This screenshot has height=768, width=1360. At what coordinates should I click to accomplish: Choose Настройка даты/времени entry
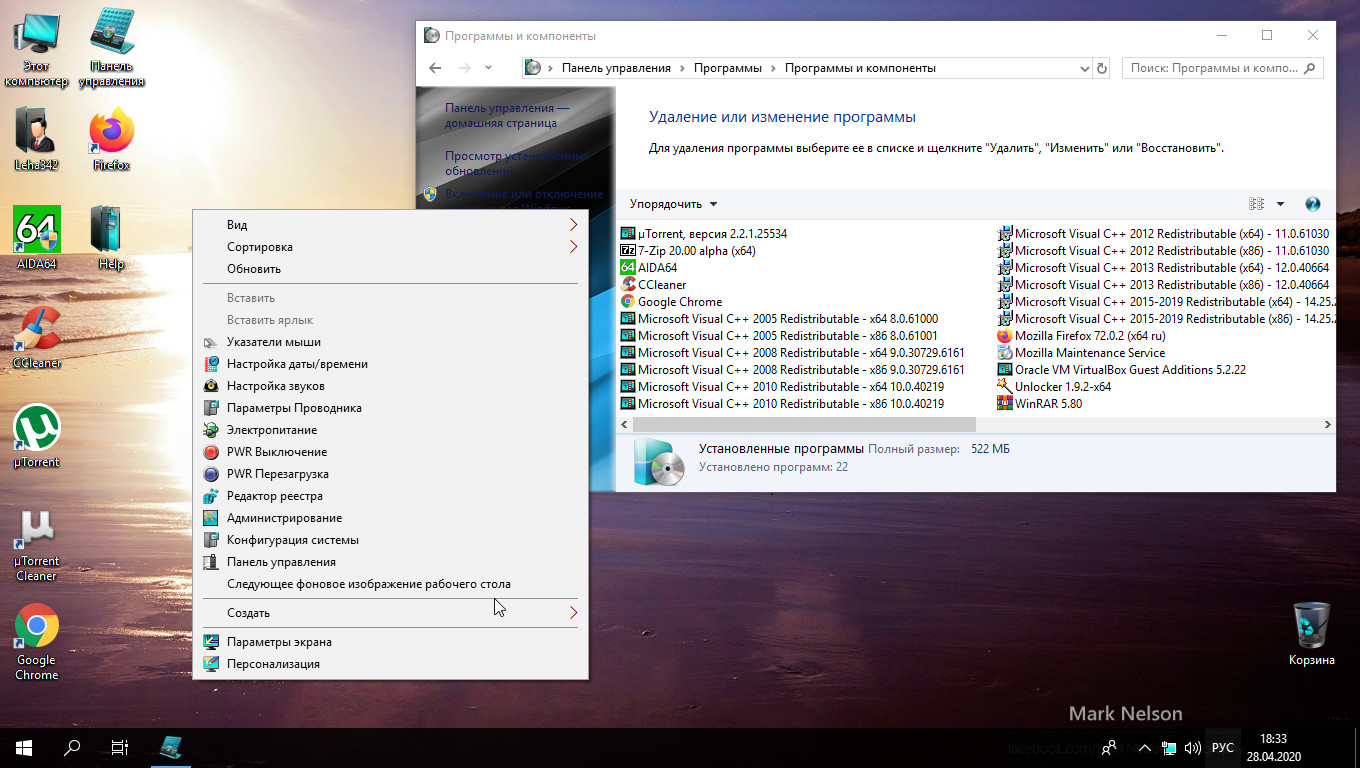390,364
